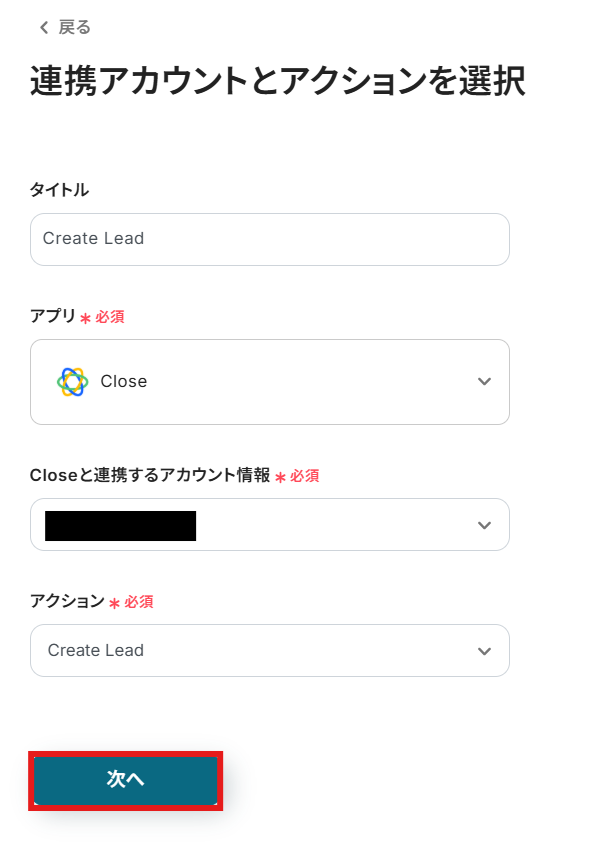
Task: Click the heading 連携アカウントとアクションを選択
Action: 277,82
